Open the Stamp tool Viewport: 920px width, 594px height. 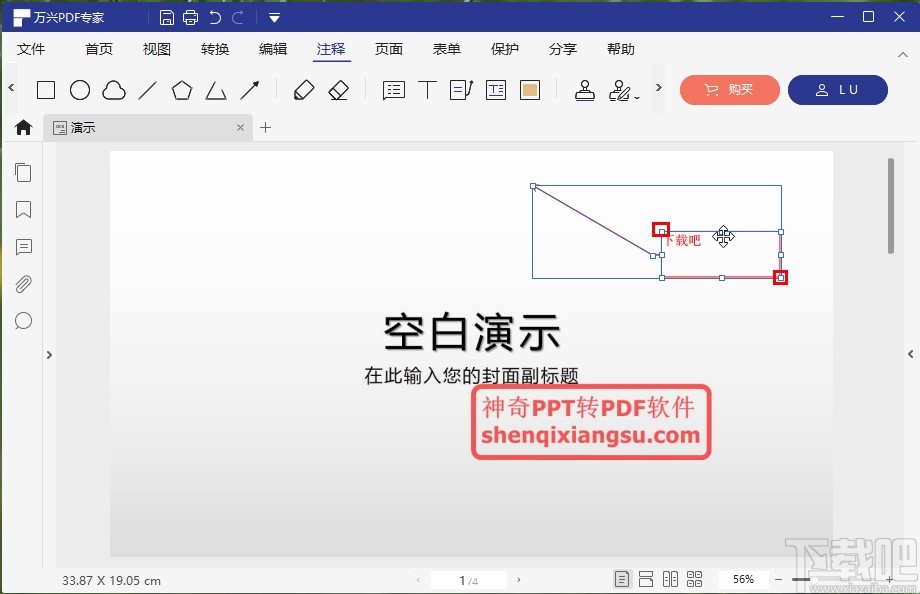point(585,89)
